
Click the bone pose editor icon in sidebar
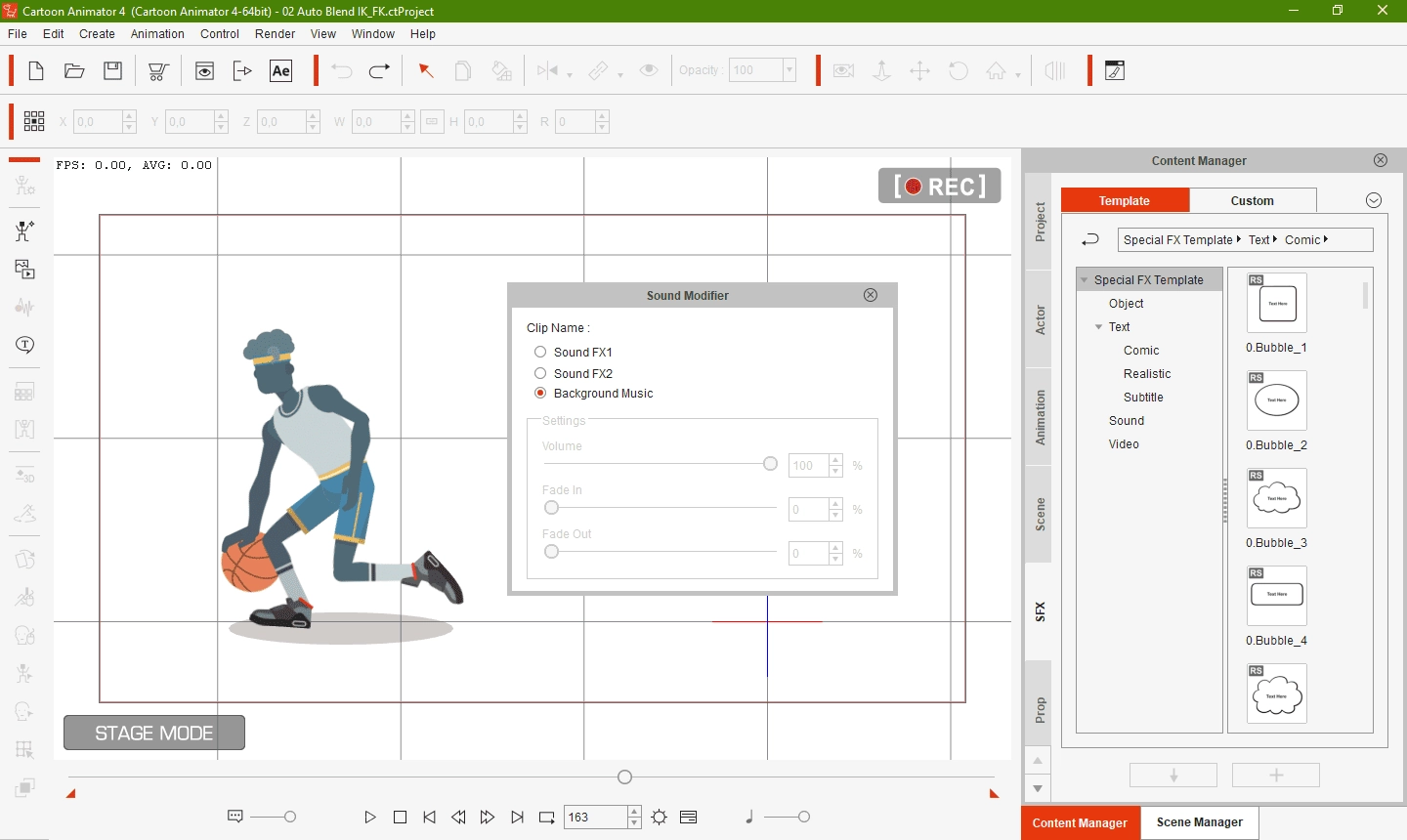point(24,231)
